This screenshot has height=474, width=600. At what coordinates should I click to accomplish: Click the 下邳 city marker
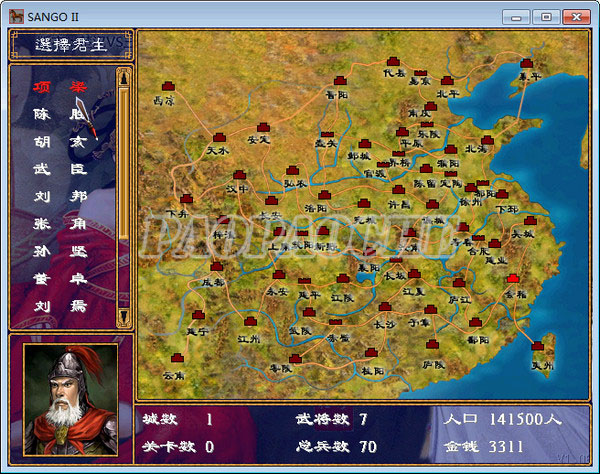pos(502,194)
